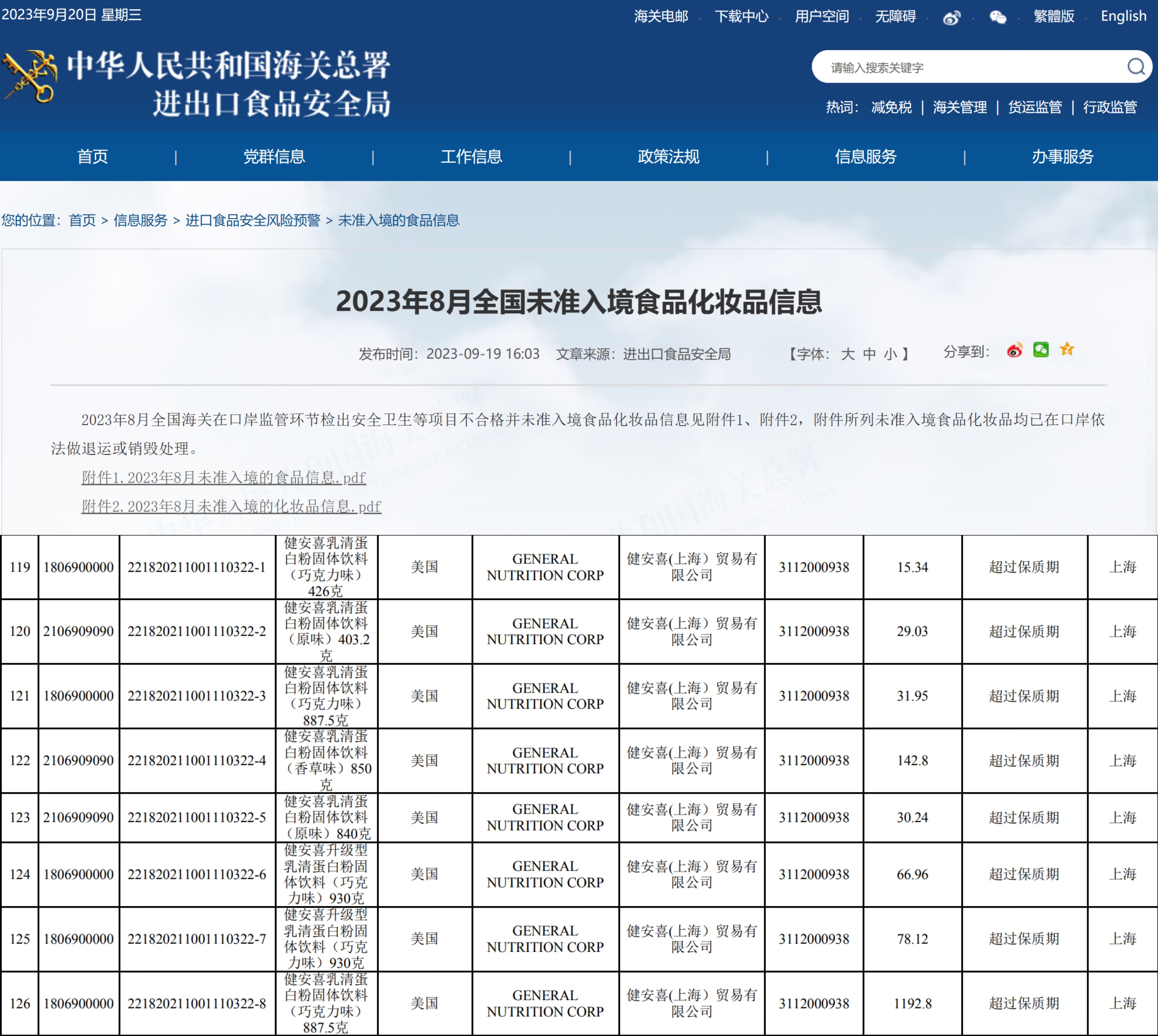Click cell 221820211001110322-8
The width and height of the screenshot is (1158, 1036).
(x=197, y=1003)
